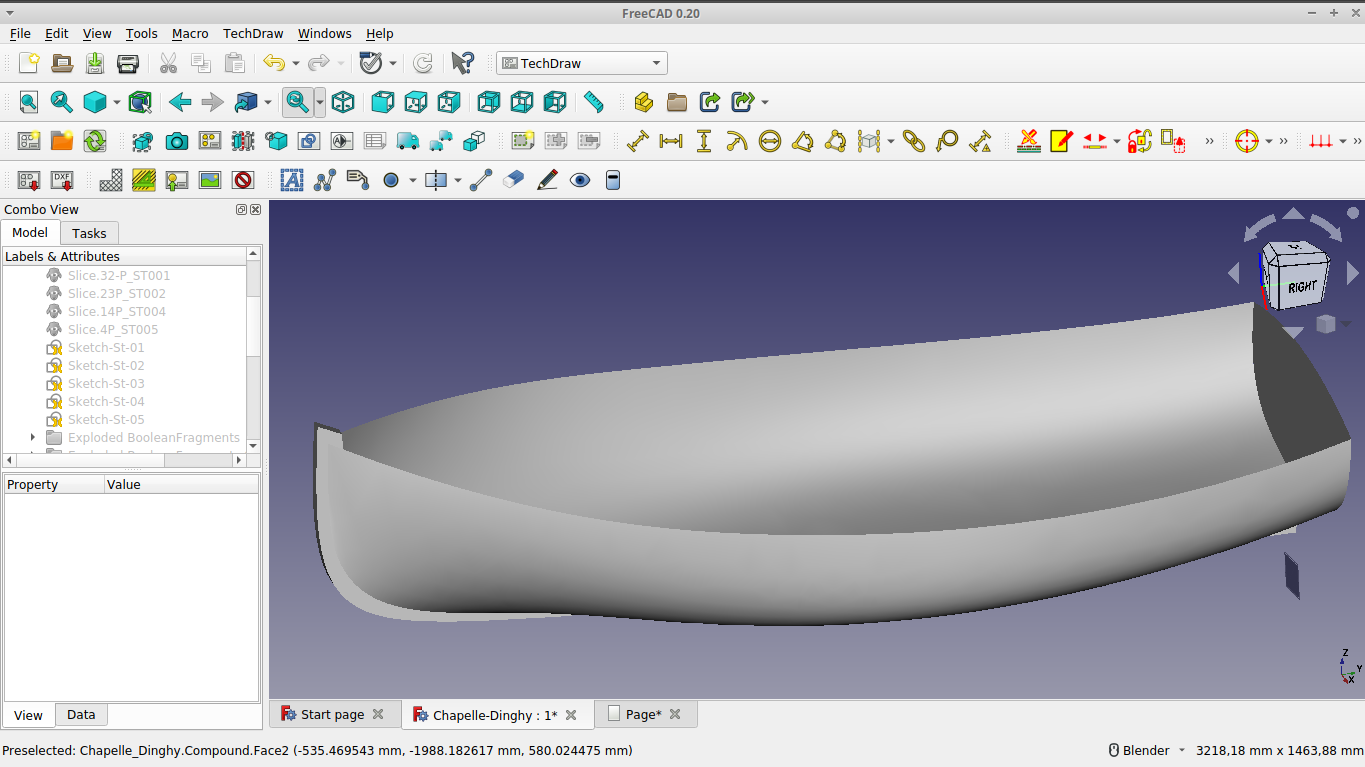This screenshot has width=1365, height=767.
Task: Open the Macro menu
Action: pos(190,33)
